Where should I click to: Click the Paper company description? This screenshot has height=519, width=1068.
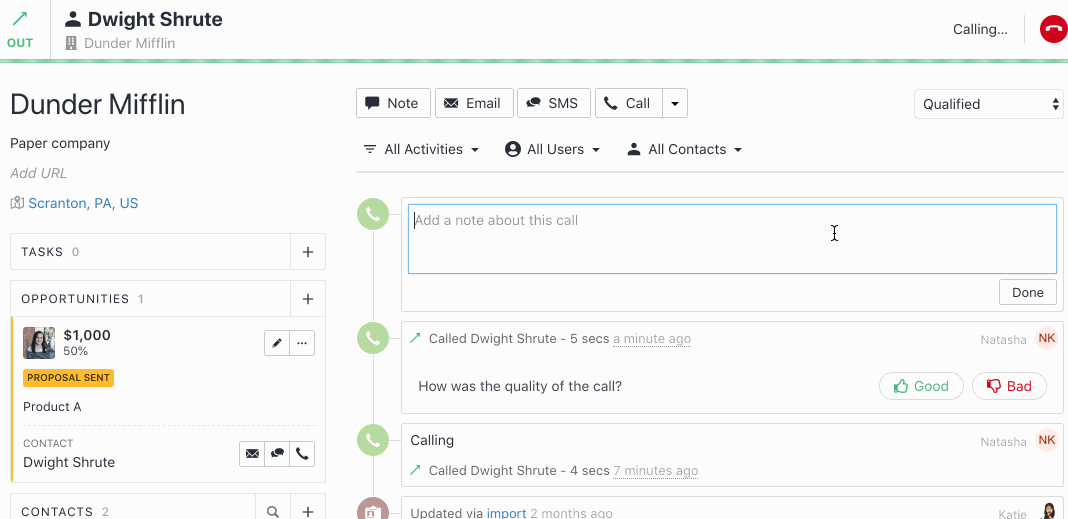[60, 144]
